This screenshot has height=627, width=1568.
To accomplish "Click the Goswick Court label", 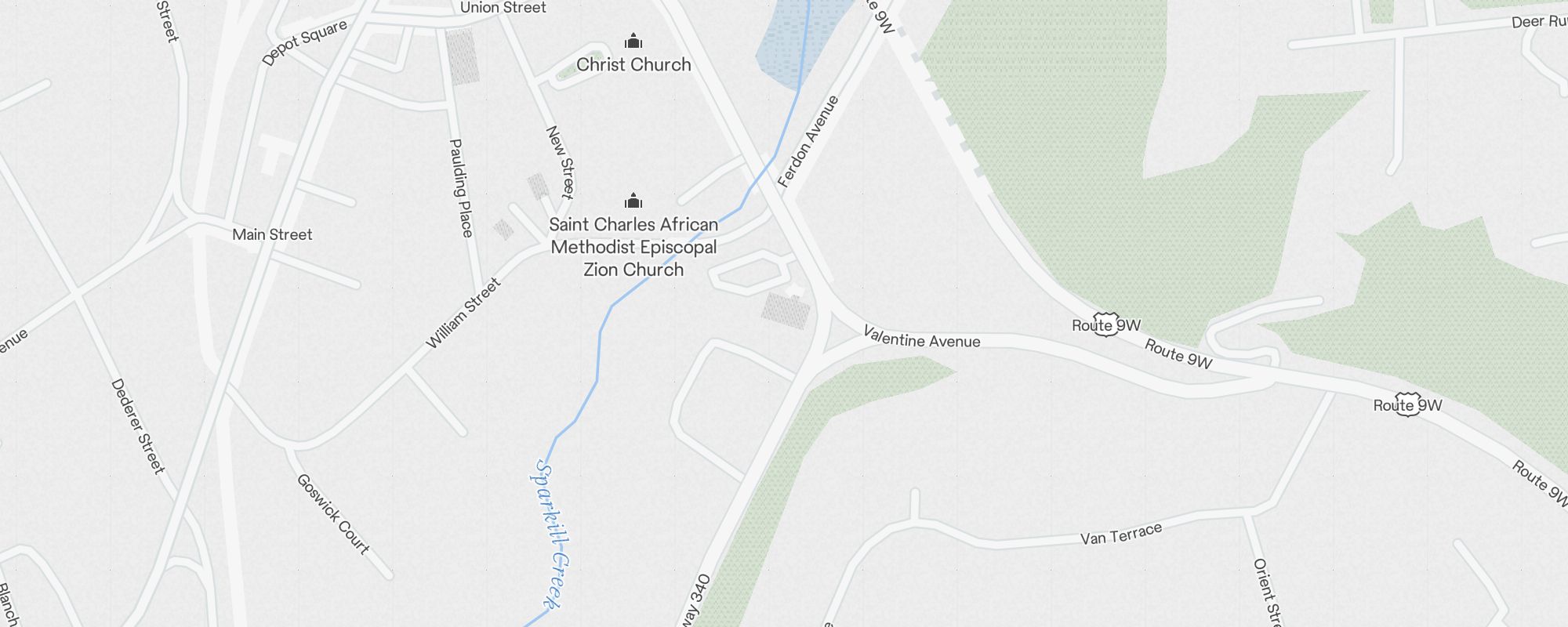I will pos(333,514).
